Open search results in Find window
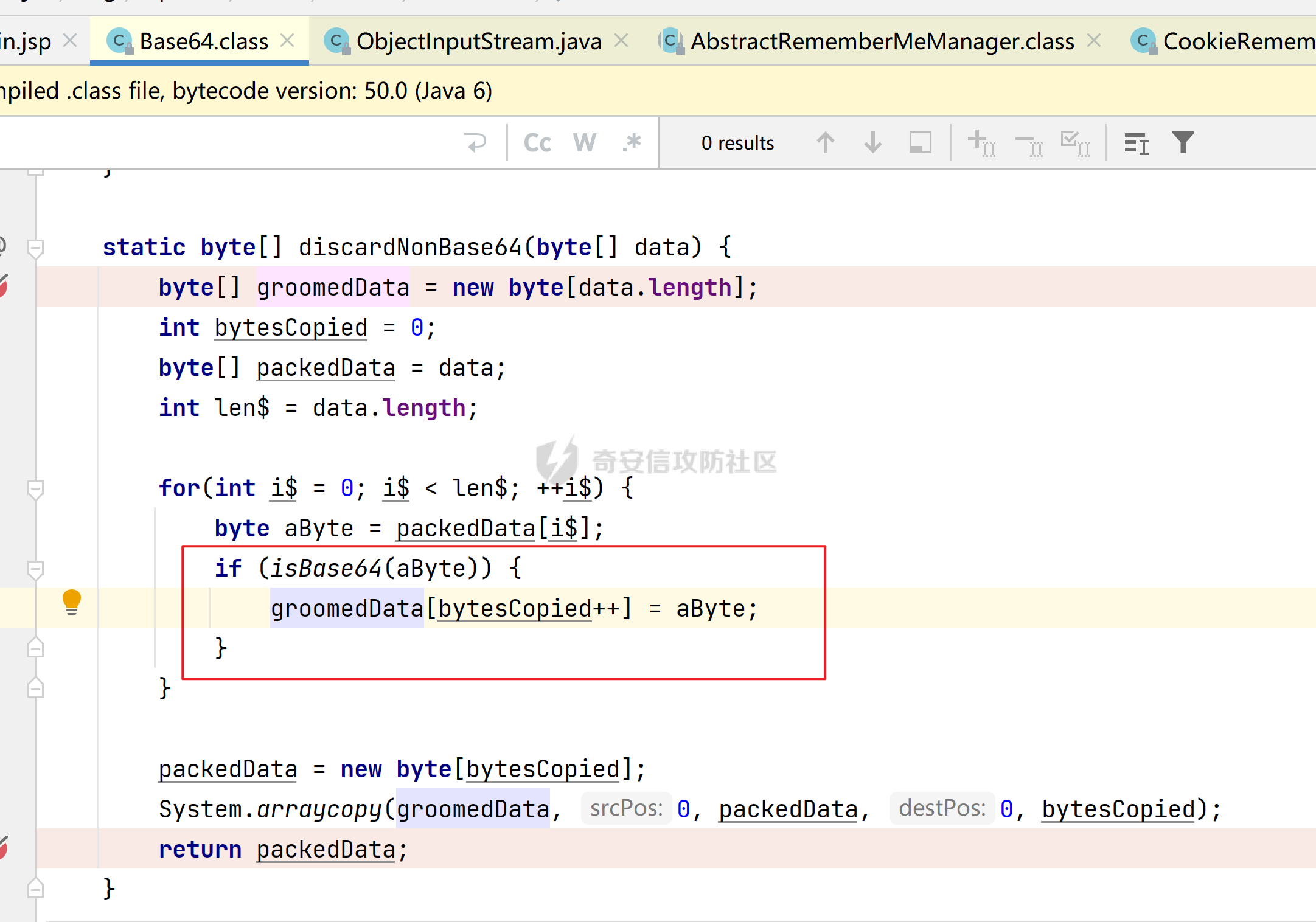The height and width of the screenshot is (922, 1316). pos(920,143)
